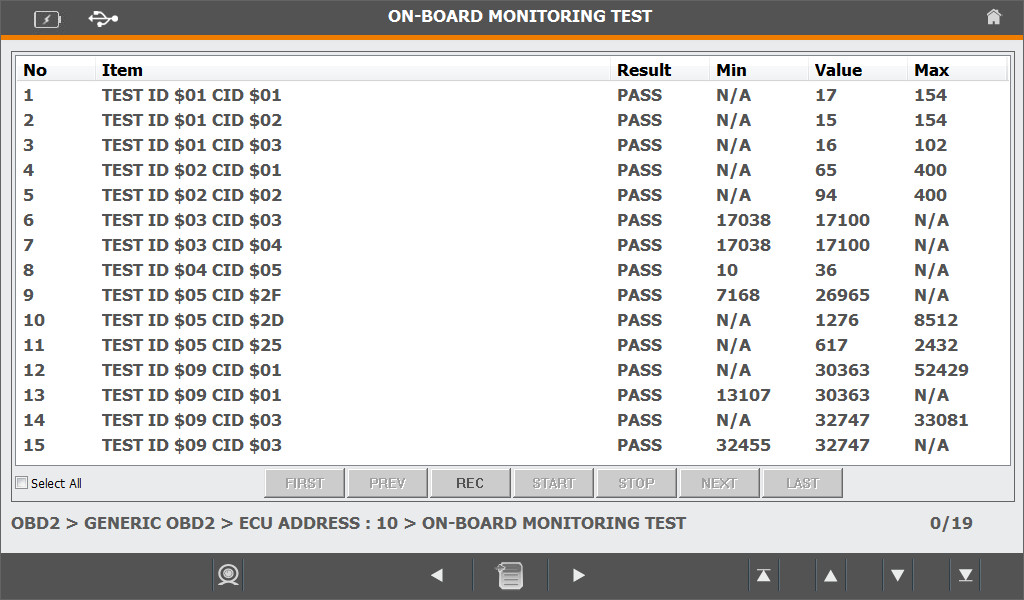The image size is (1024, 600).
Task: Jump to top of the list
Action: pos(763,575)
